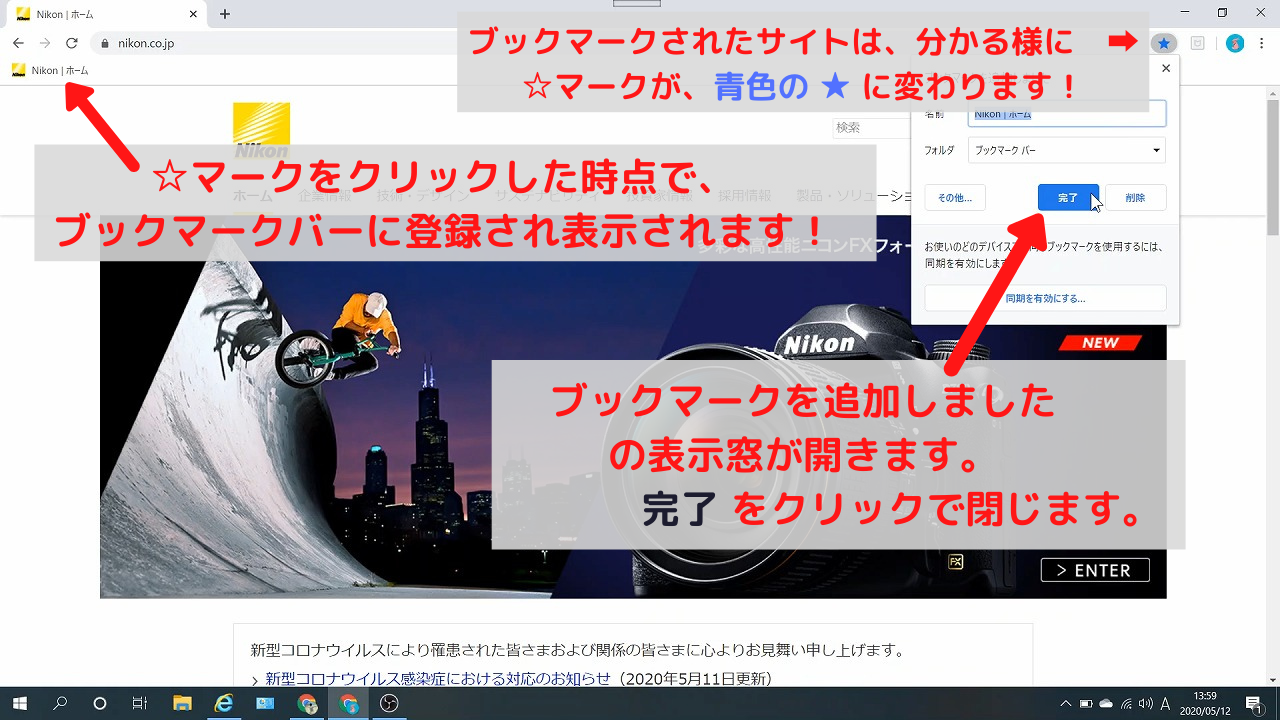Viewport: 1280px width, 720px height.
Task: Open network Wi-Fi tray icon
Action: 1126,703
